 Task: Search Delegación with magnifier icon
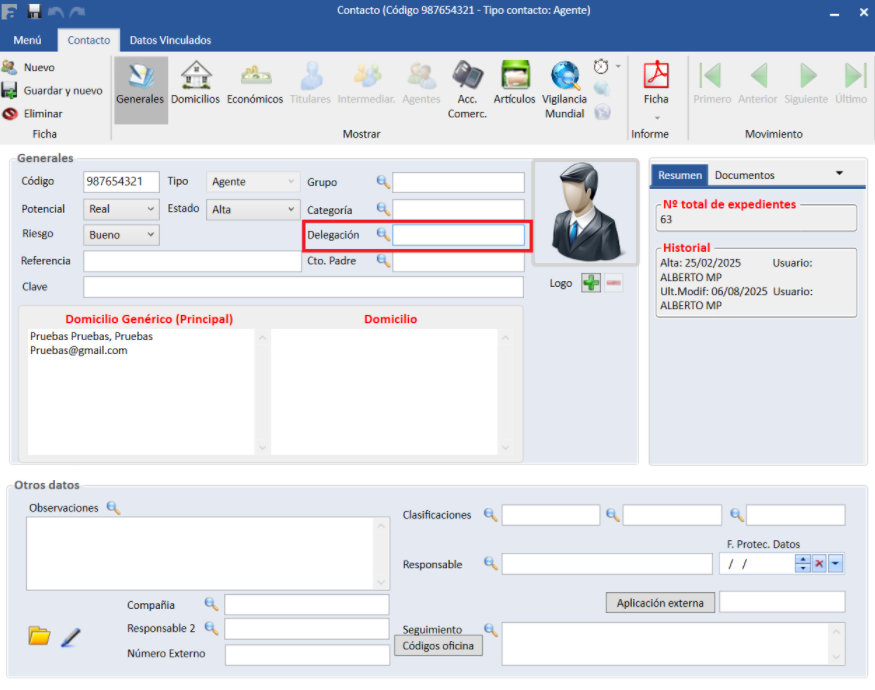382,234
